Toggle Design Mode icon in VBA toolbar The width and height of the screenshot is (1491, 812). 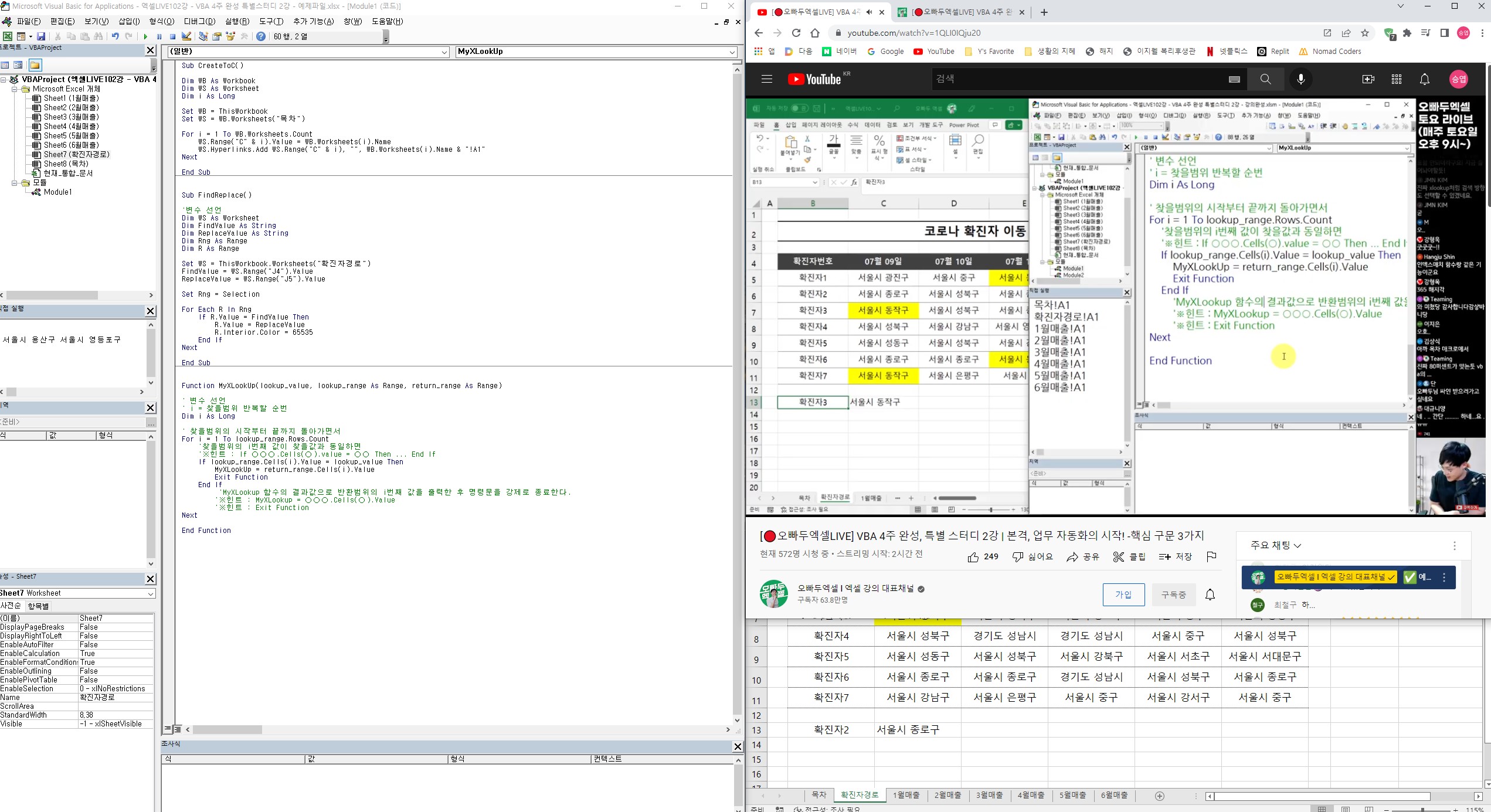coord(186,36)
